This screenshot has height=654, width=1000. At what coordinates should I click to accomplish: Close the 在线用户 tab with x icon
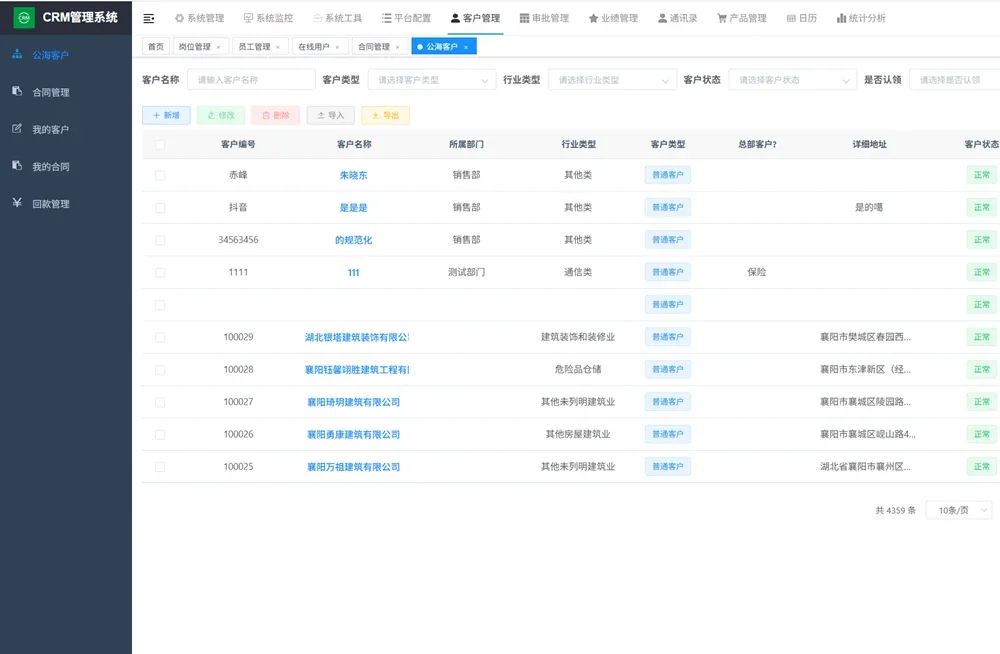pyautogui.click(x=338, y=47)
